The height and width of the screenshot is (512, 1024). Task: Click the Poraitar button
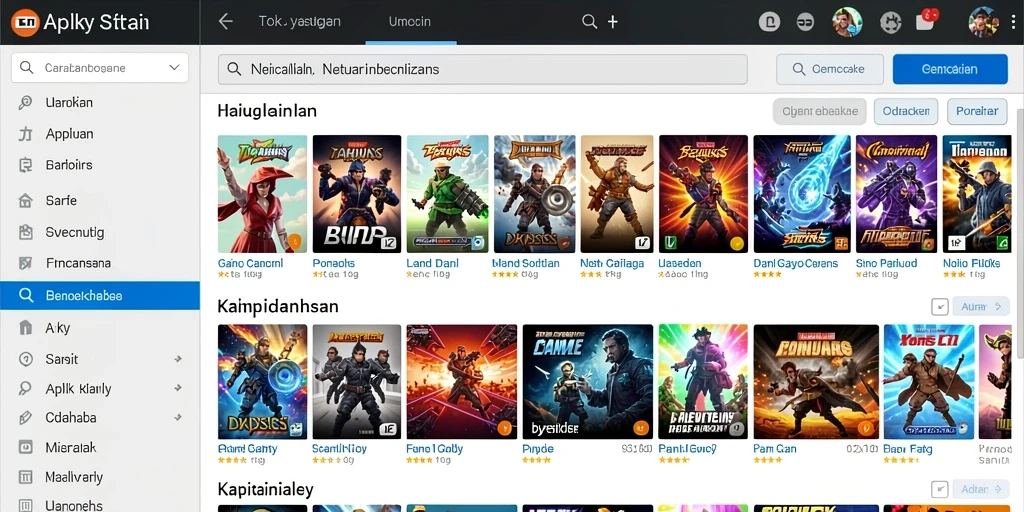pyautogui.click(x=977, y=112)
